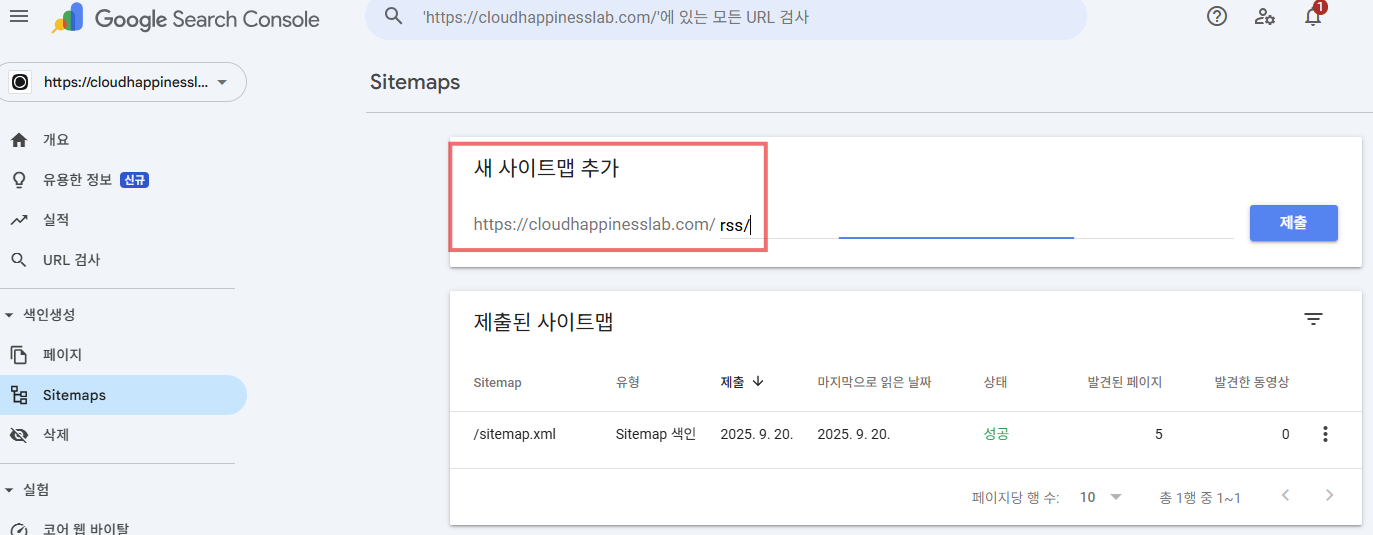
Task: Click the pages icon beside 페이지
Action: (19, 355)
